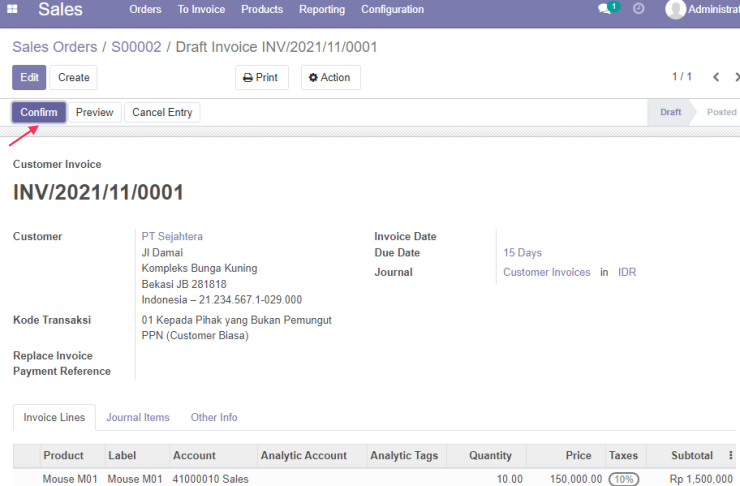This screenshot has width=740, height=486.
Task: Click the Edit button
Action: (29, 77)
